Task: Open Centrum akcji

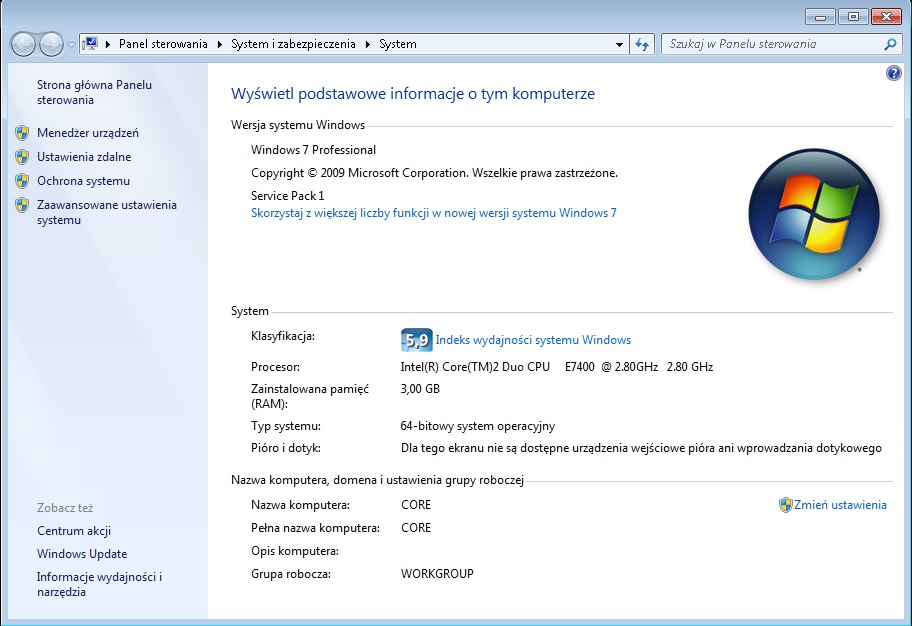Action: click(x=74, y=531)
